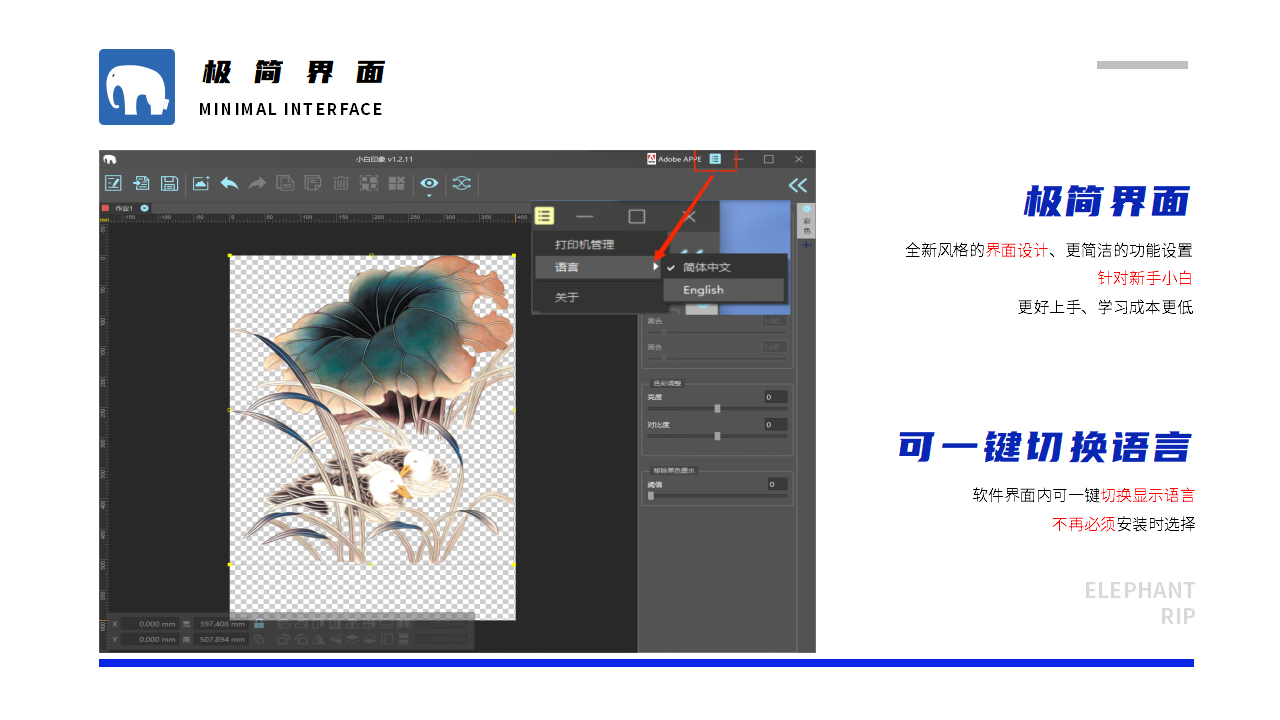The width and height of the screenshot is (1280, 720).
Task: Click the height field showing 507.894 mm
Action: (220, 639)
